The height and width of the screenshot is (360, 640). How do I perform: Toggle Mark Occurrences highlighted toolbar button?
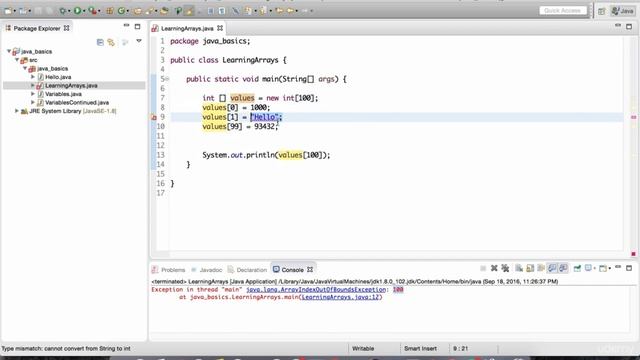(x=189, y=11)
